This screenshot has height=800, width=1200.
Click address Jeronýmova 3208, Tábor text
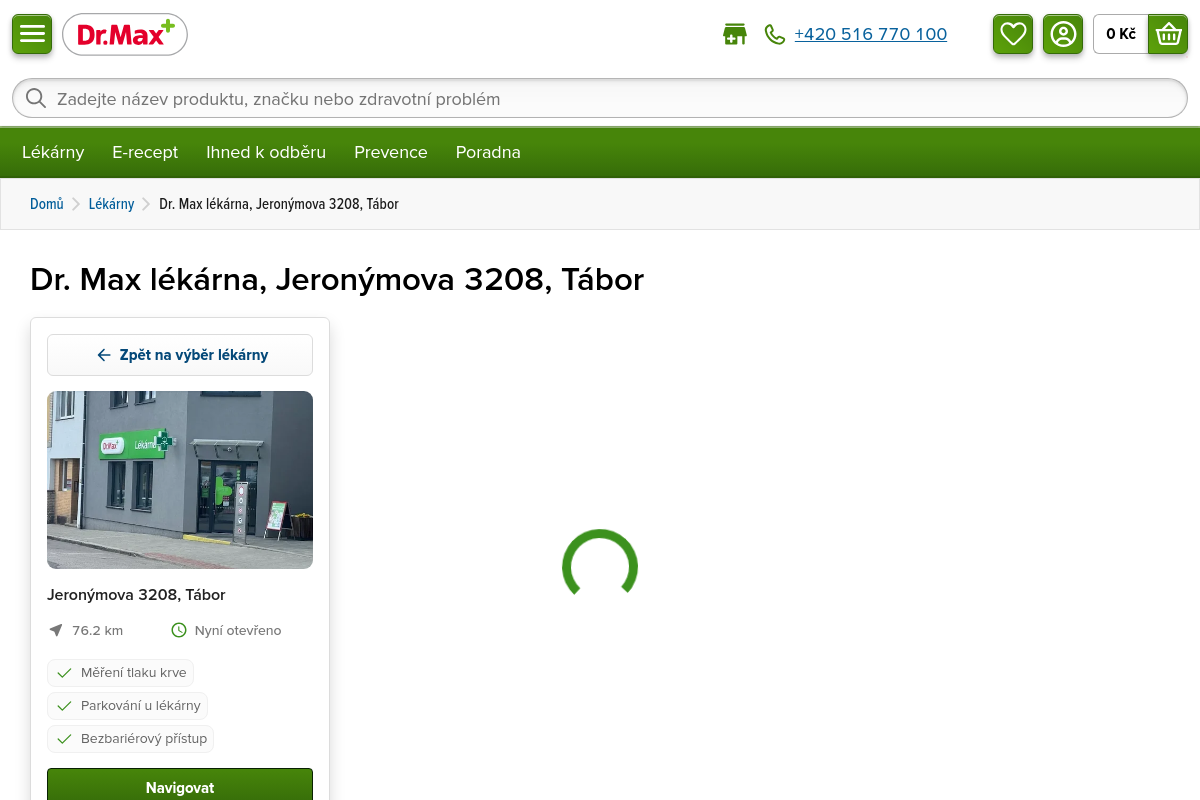click(136, 595)
